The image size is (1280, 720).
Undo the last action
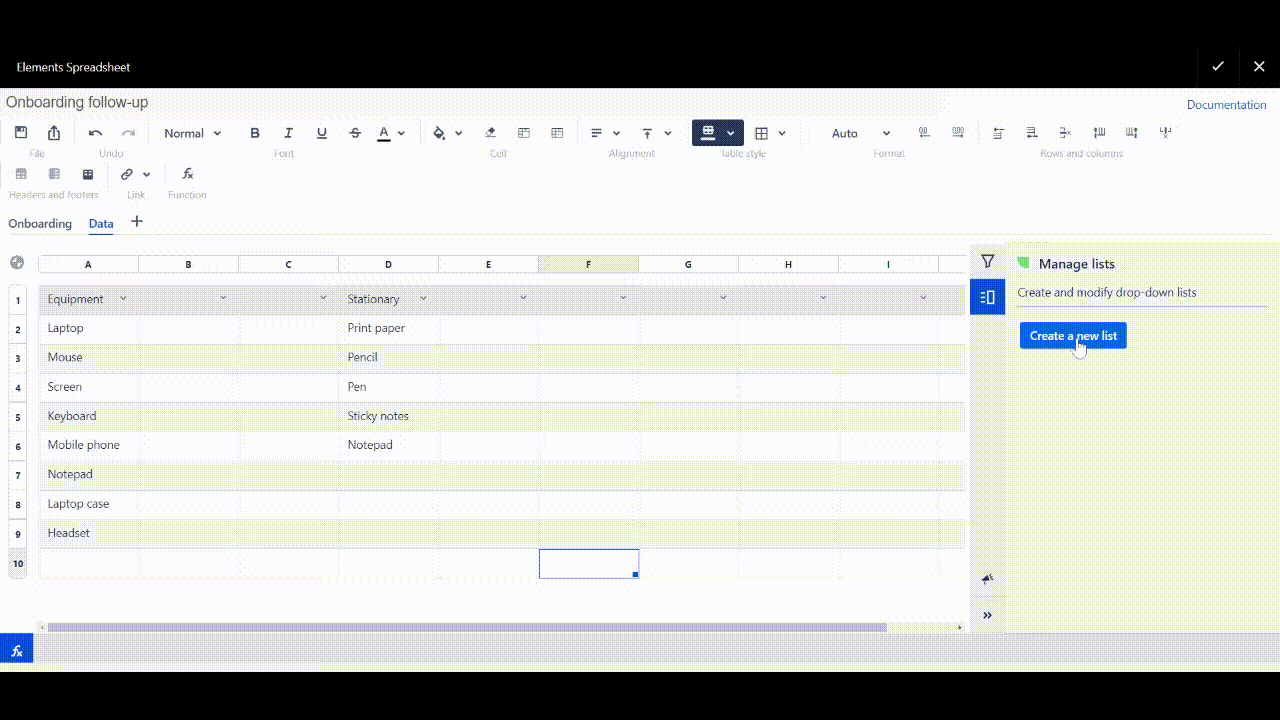click(x=95, y=133)
